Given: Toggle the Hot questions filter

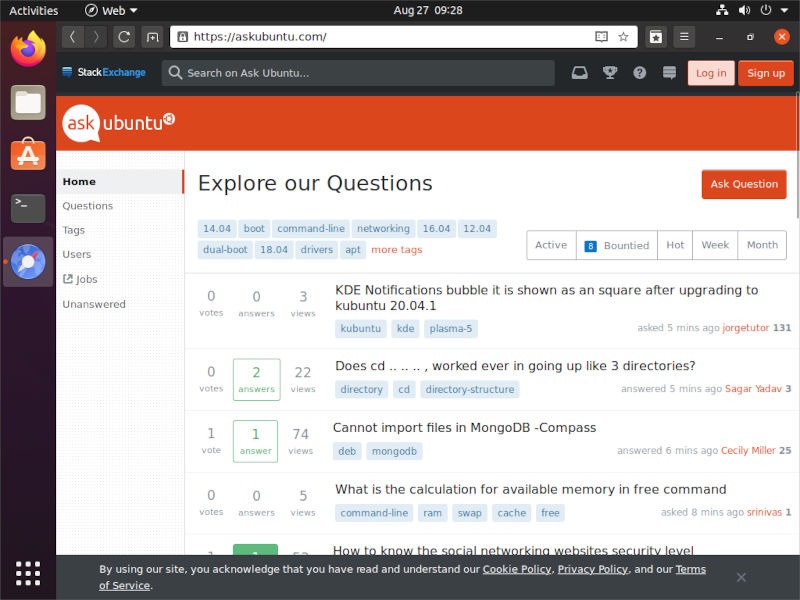Looking at the screenshot, I should 674,245.
